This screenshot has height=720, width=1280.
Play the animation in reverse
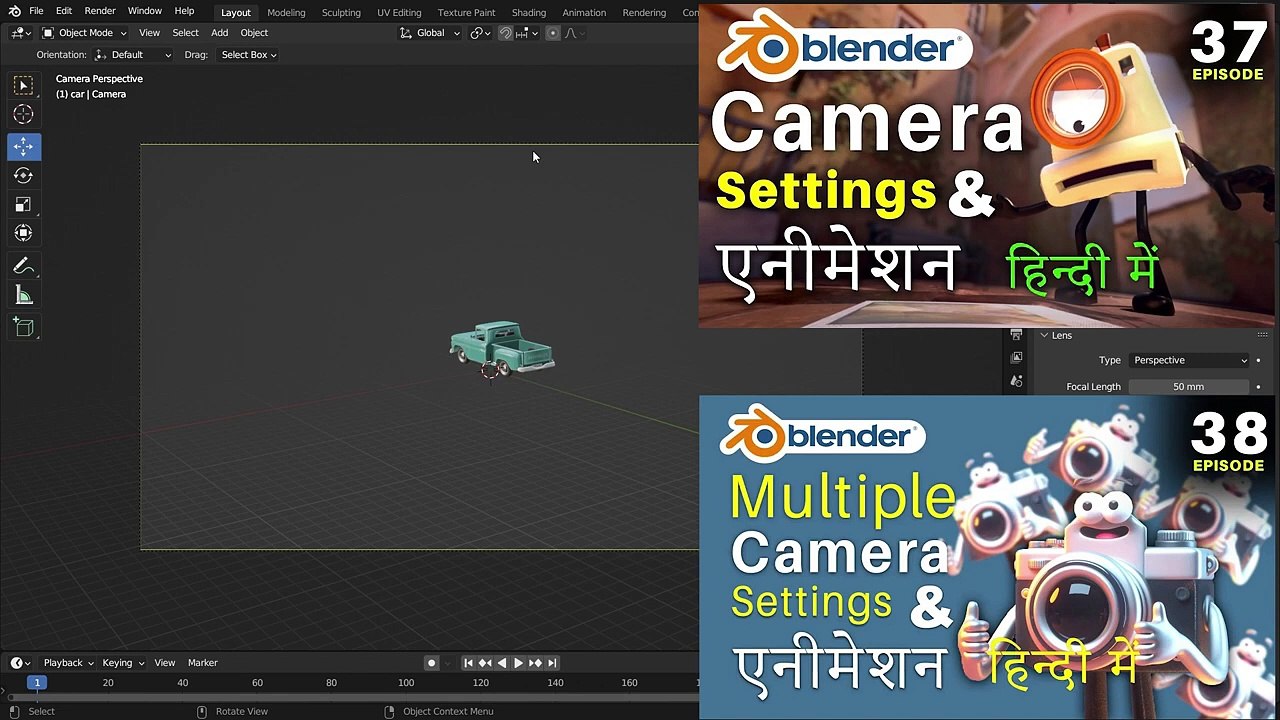point(502,663)
